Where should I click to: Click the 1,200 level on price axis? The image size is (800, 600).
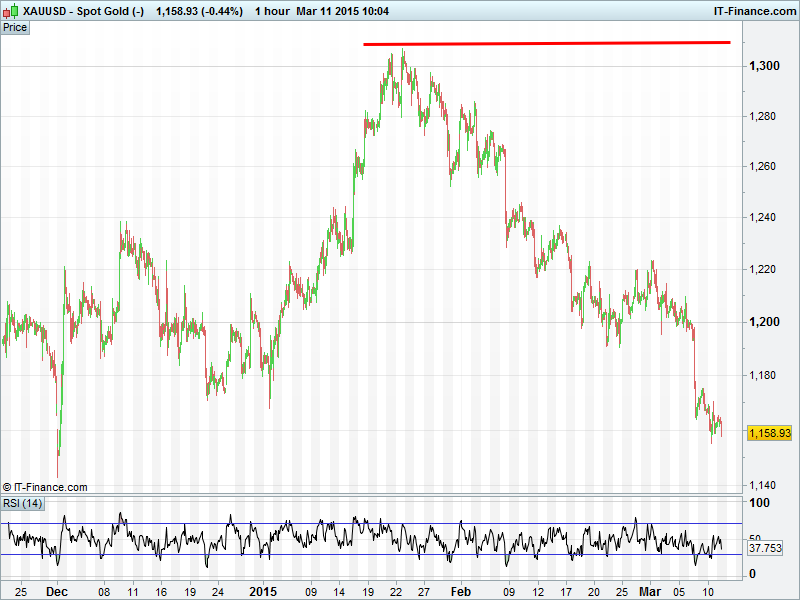click(763, 322)
